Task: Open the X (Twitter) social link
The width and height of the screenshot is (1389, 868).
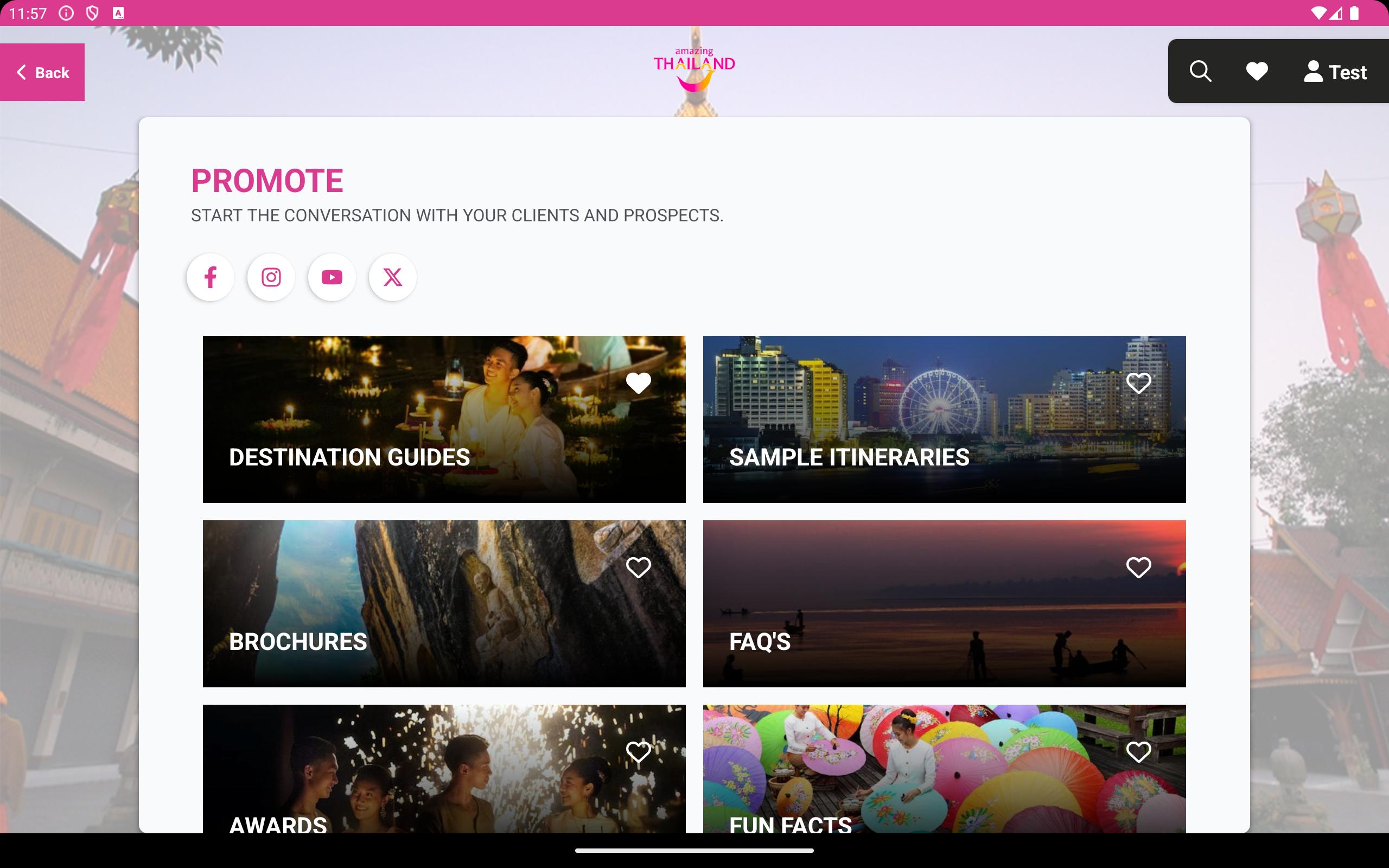Action: (393, 277)
